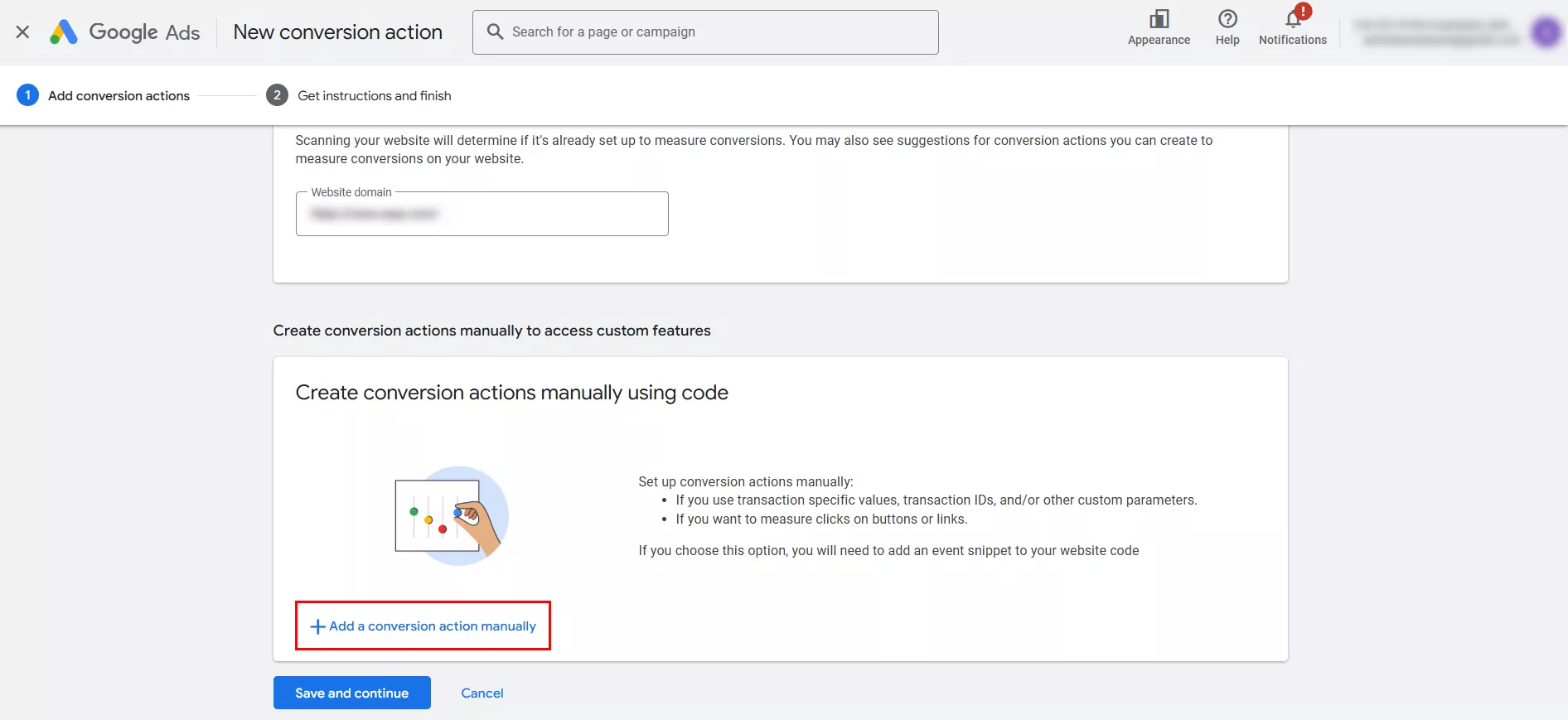
Task: Click the Google Ads wordmark text
Action: click(144, 32)
